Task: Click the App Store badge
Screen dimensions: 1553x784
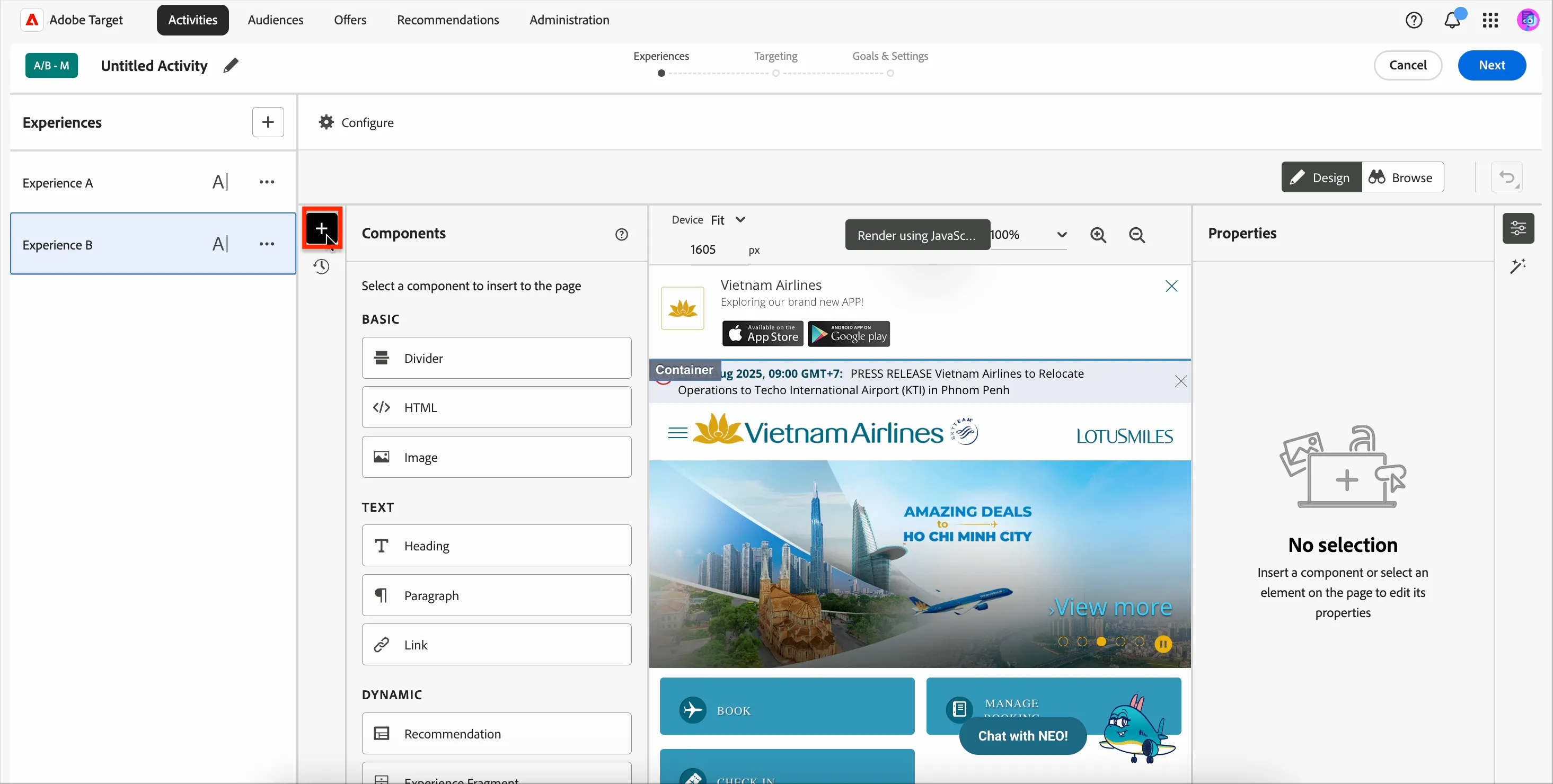Action: tap(763, 333)
